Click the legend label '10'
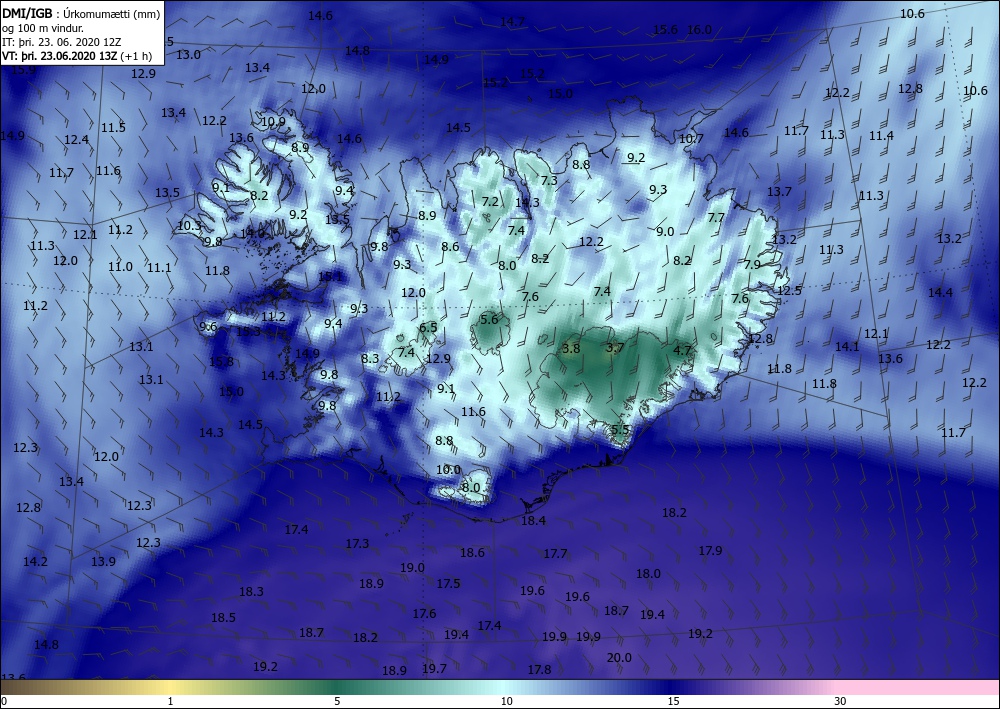 click(506, 701)
